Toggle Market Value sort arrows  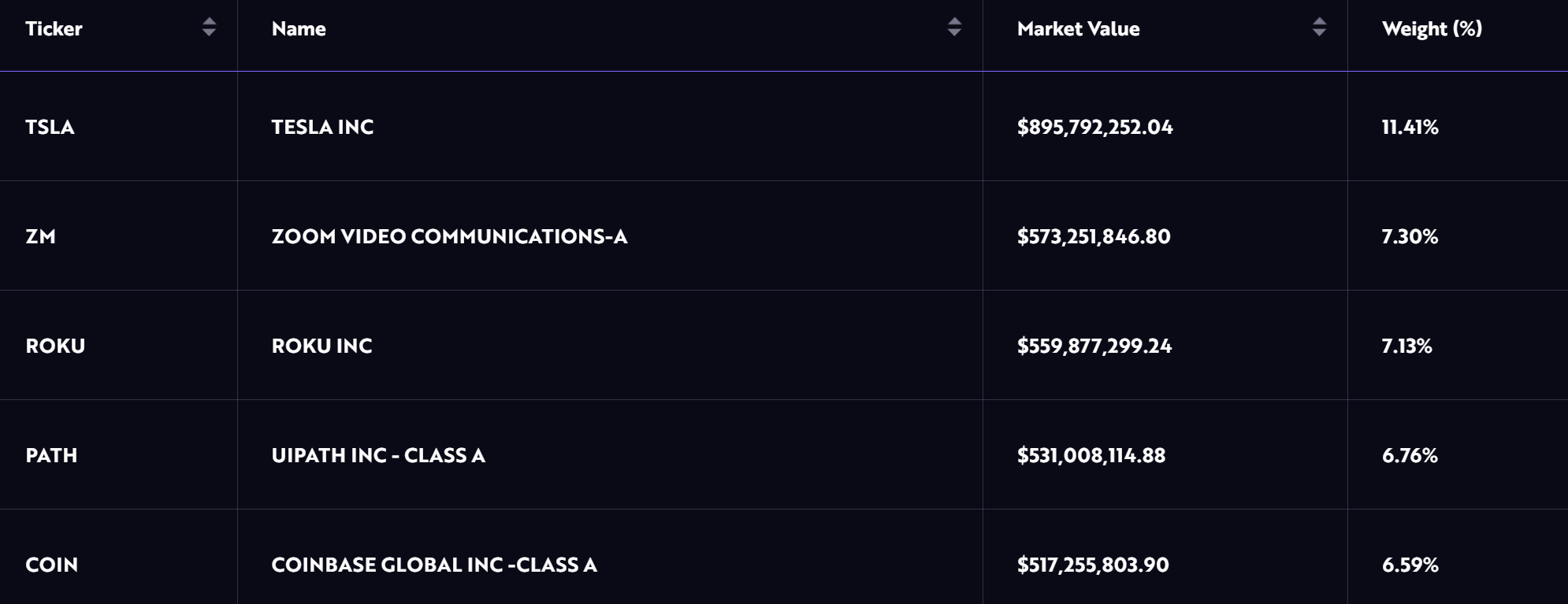point(1319,28)
